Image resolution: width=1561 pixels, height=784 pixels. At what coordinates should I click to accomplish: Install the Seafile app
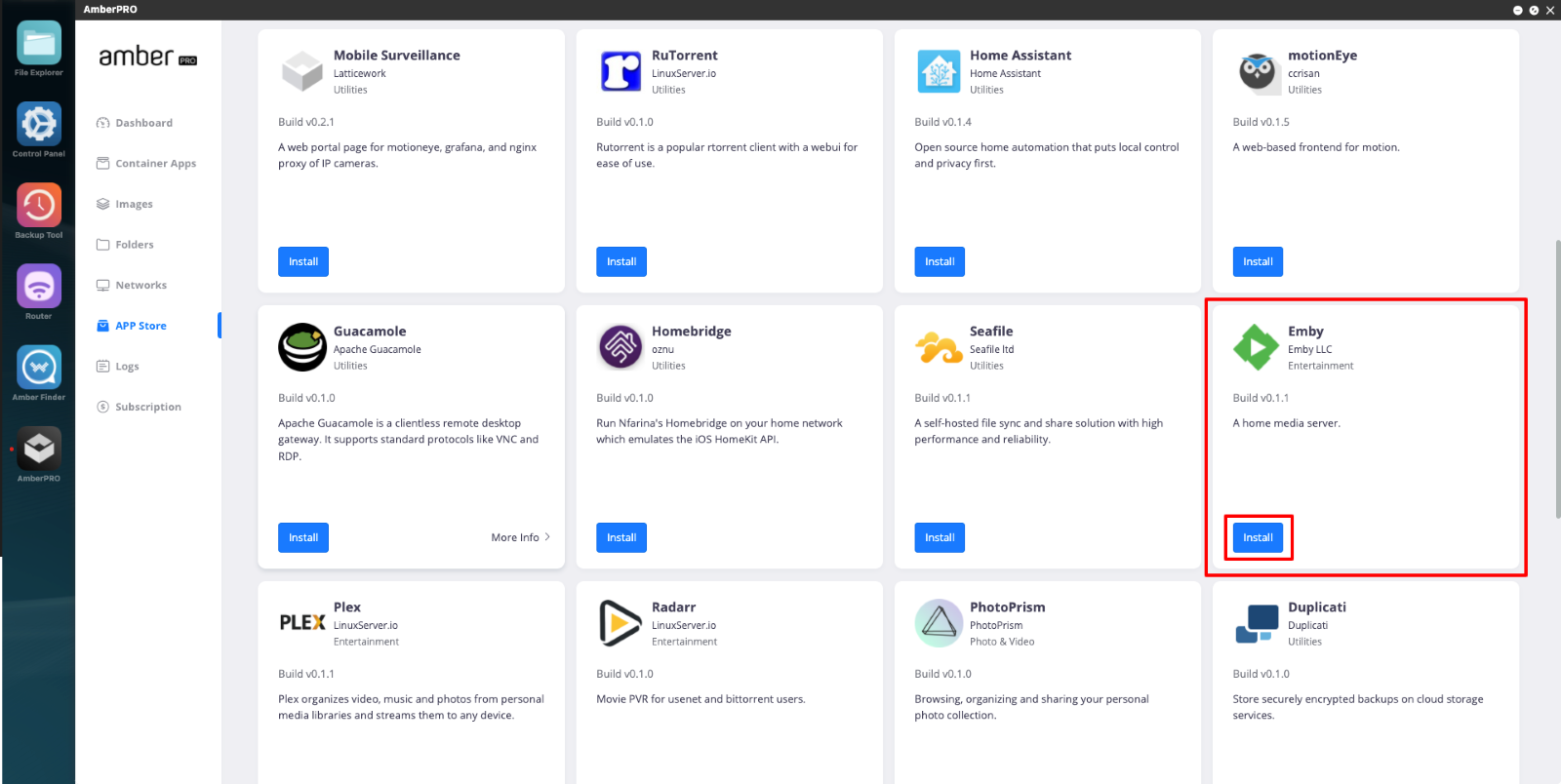[940, 537]
